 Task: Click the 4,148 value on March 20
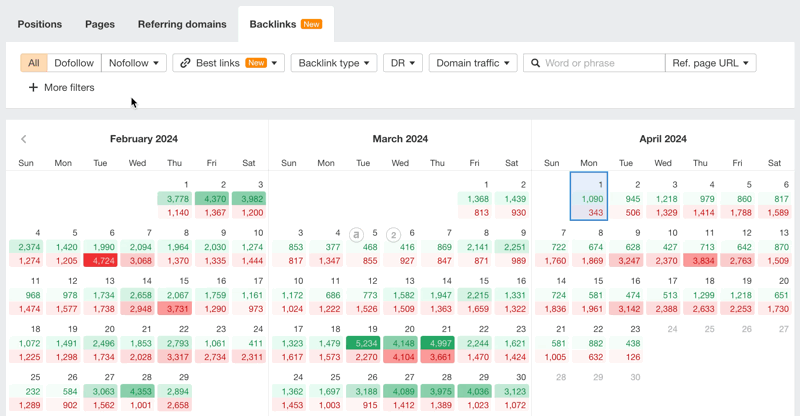(401, 343)
